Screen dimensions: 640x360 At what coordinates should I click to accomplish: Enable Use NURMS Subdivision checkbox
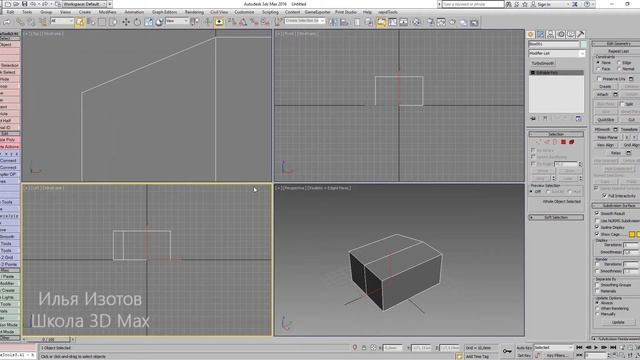coord(597,220)
